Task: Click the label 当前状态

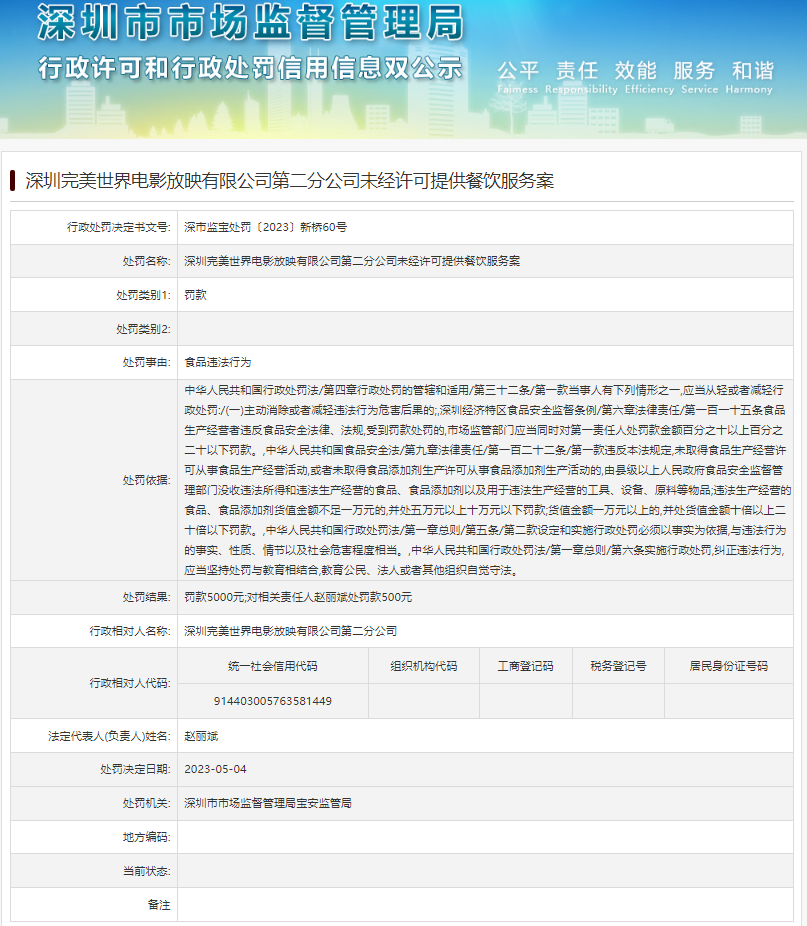Action: [147, 871]
